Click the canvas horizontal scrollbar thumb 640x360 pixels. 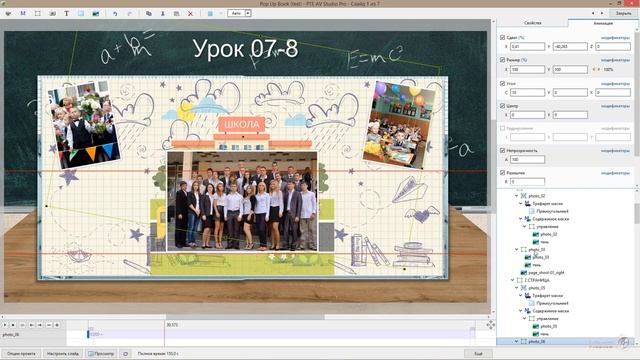(245, 317)
